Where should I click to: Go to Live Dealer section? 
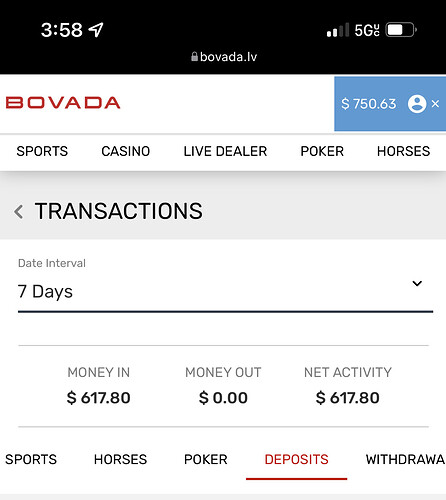click(225, 151)
